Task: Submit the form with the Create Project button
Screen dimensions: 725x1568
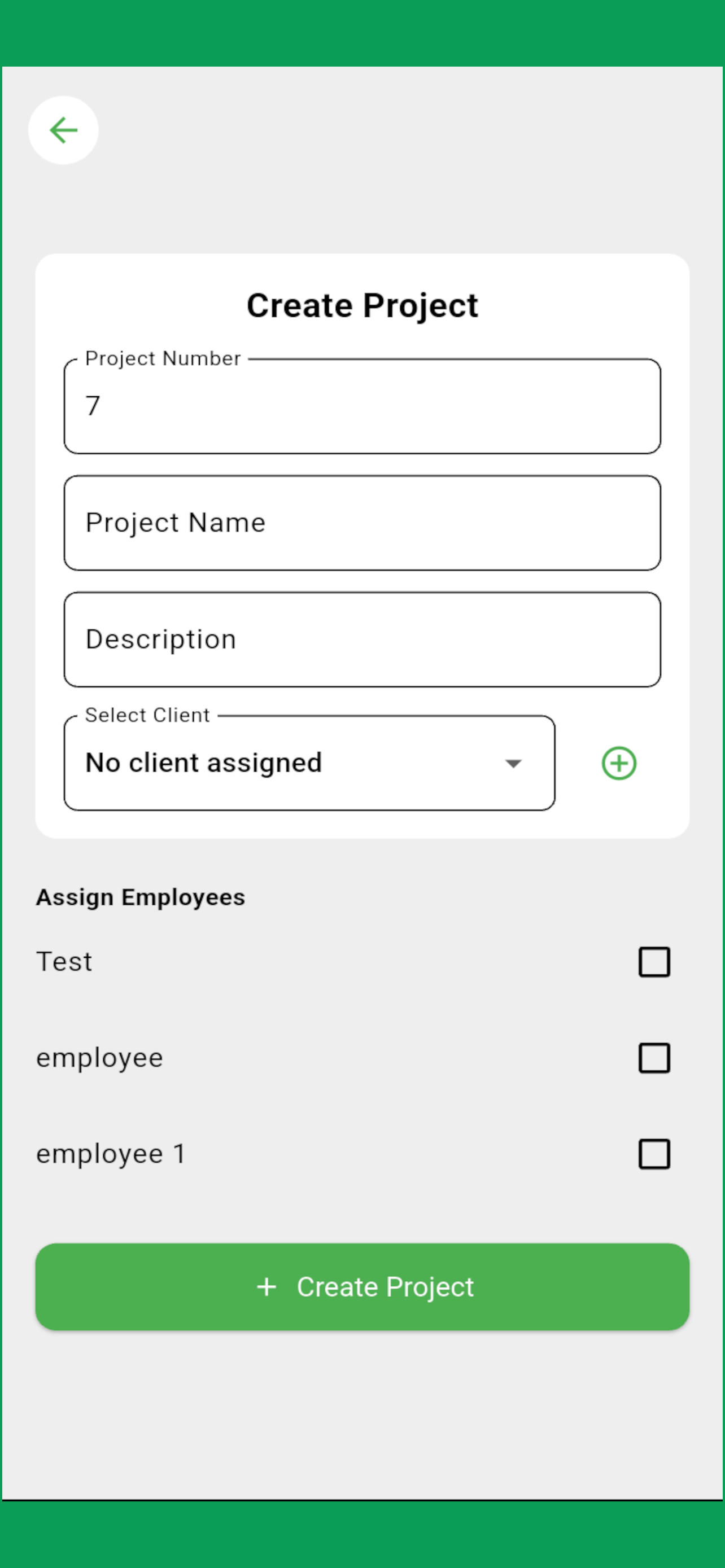Action: tap(362, 1287)
